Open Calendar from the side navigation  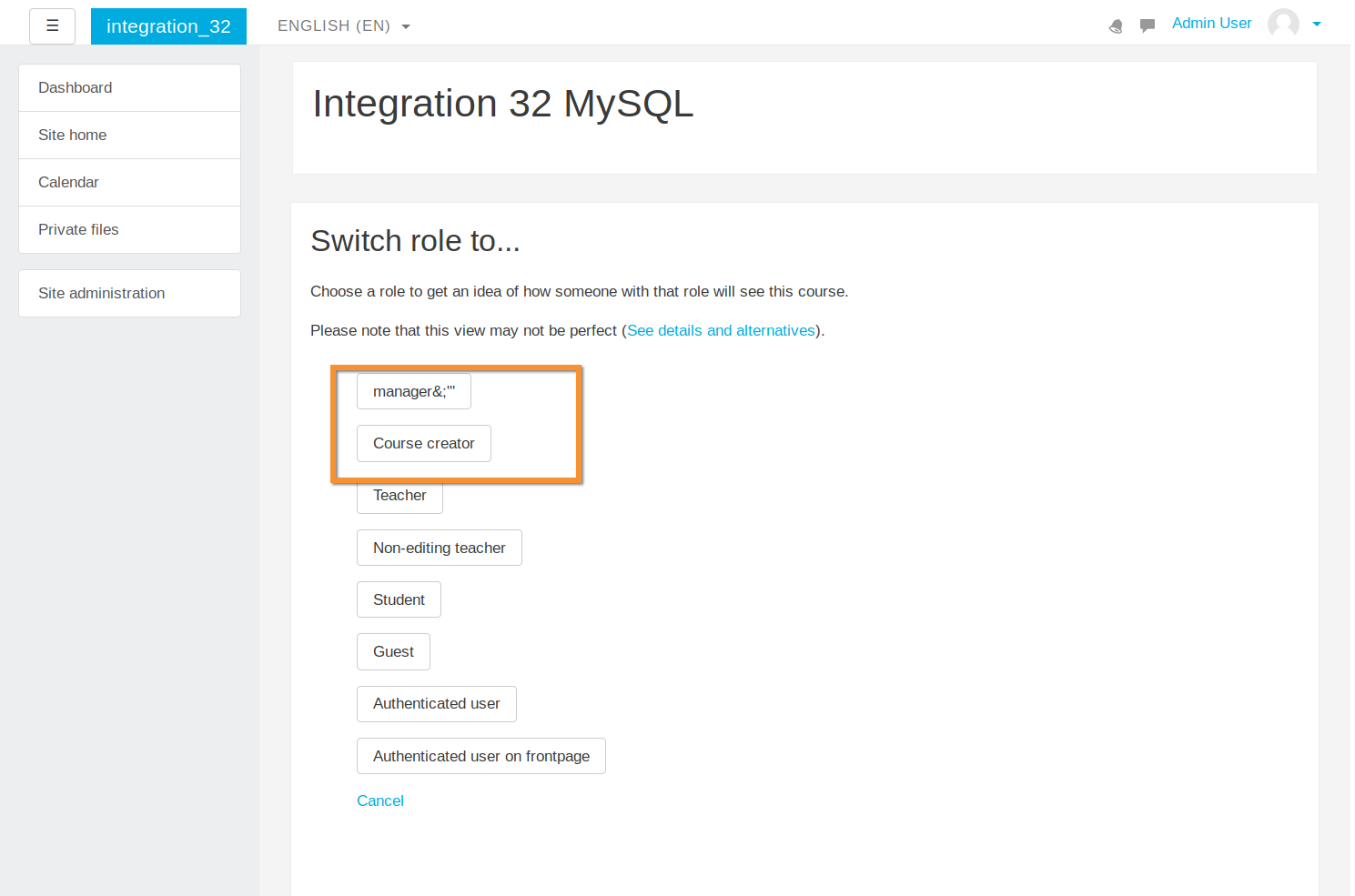(x=129, y=183)
